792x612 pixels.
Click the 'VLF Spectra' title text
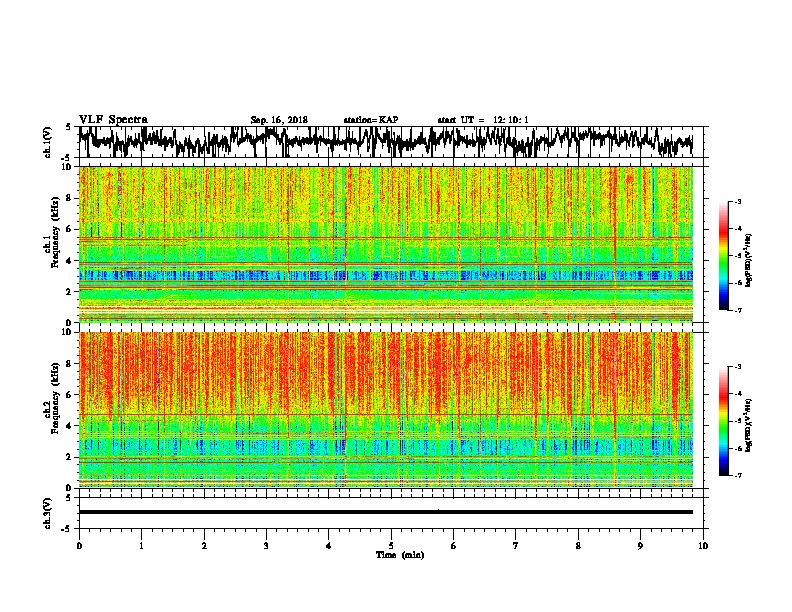113,120
